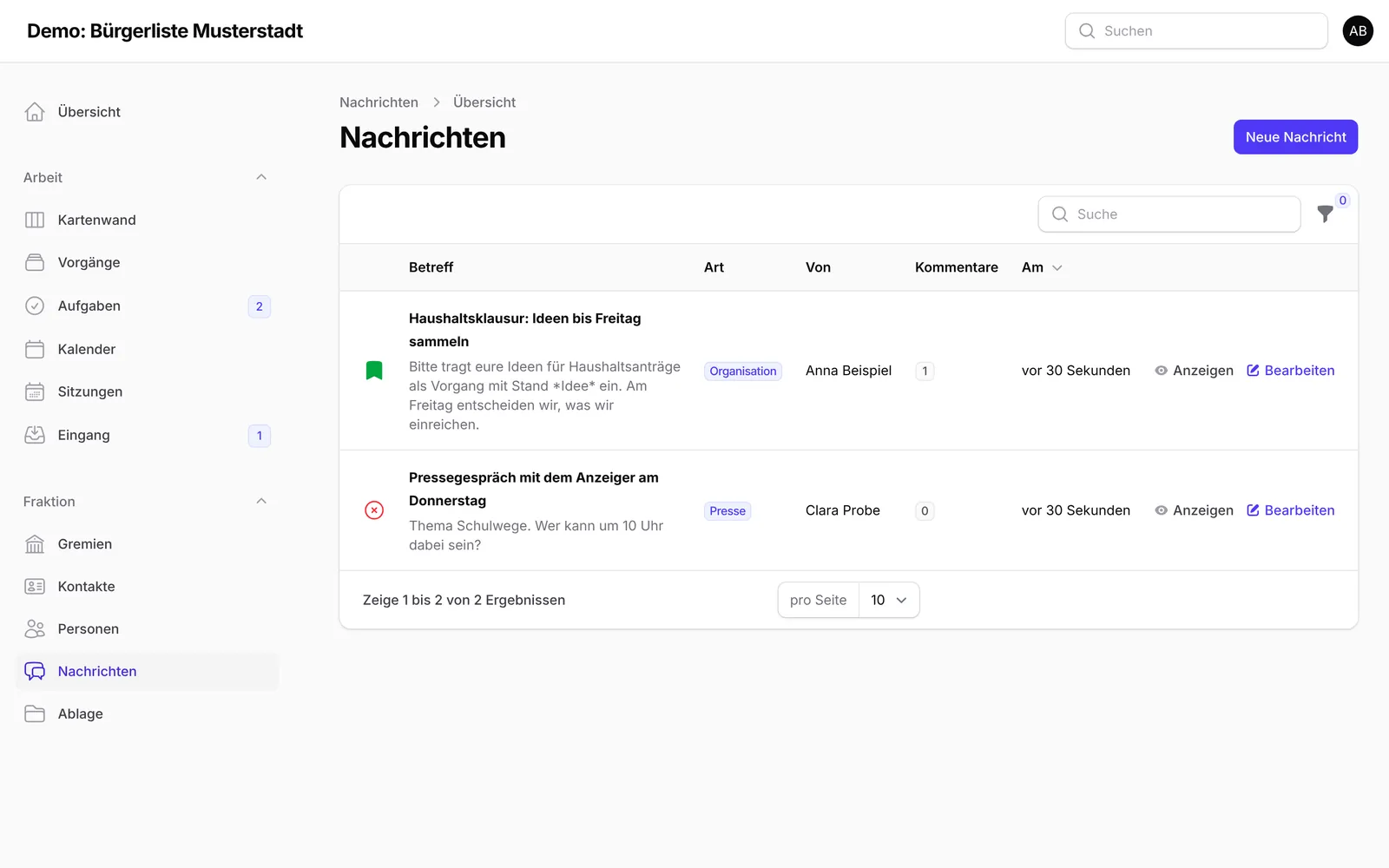This screenshot has width=1389, height=868.
Task: Click the eye icon for Anna Beispiel's message
Action: (1161, 371)
